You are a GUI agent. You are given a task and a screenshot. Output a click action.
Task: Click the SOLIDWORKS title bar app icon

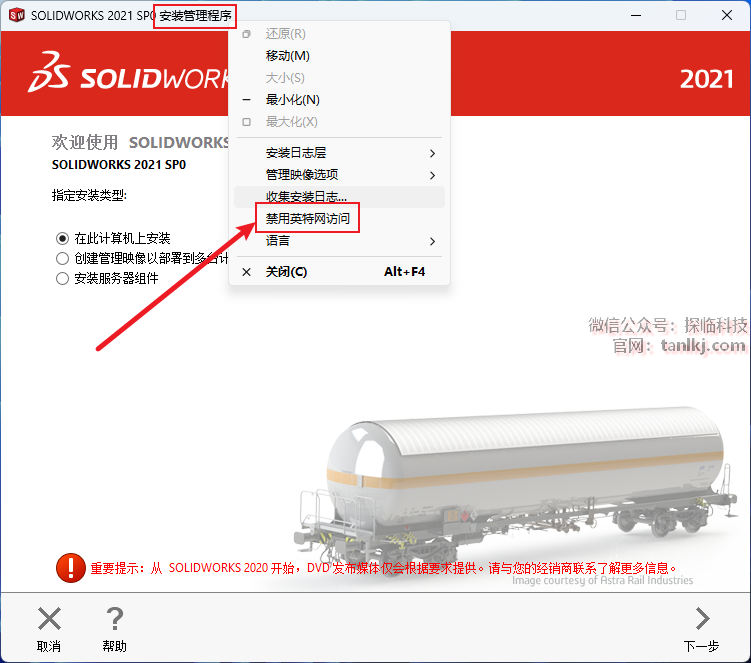17,15
